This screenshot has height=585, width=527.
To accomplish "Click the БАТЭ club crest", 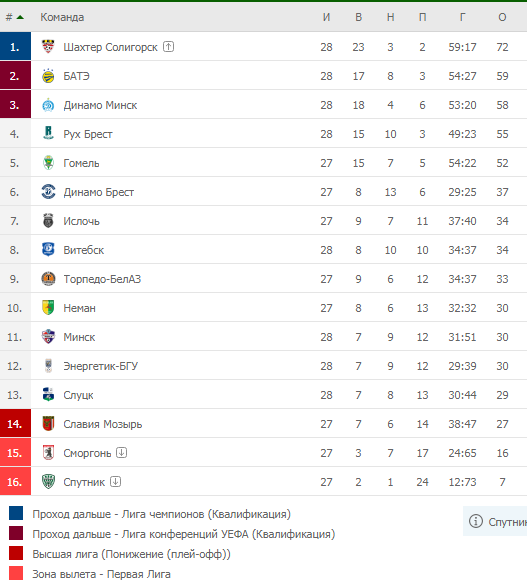I will pos(48,76).
